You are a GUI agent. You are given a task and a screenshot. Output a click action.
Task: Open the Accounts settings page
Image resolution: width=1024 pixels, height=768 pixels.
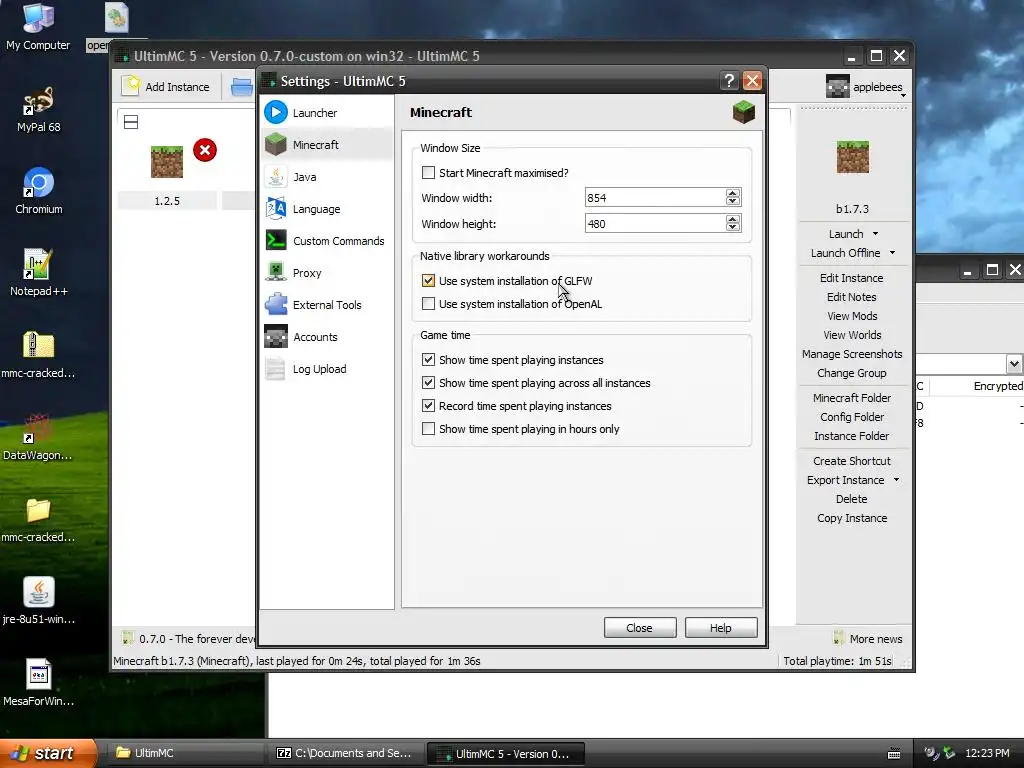(327, 337)
